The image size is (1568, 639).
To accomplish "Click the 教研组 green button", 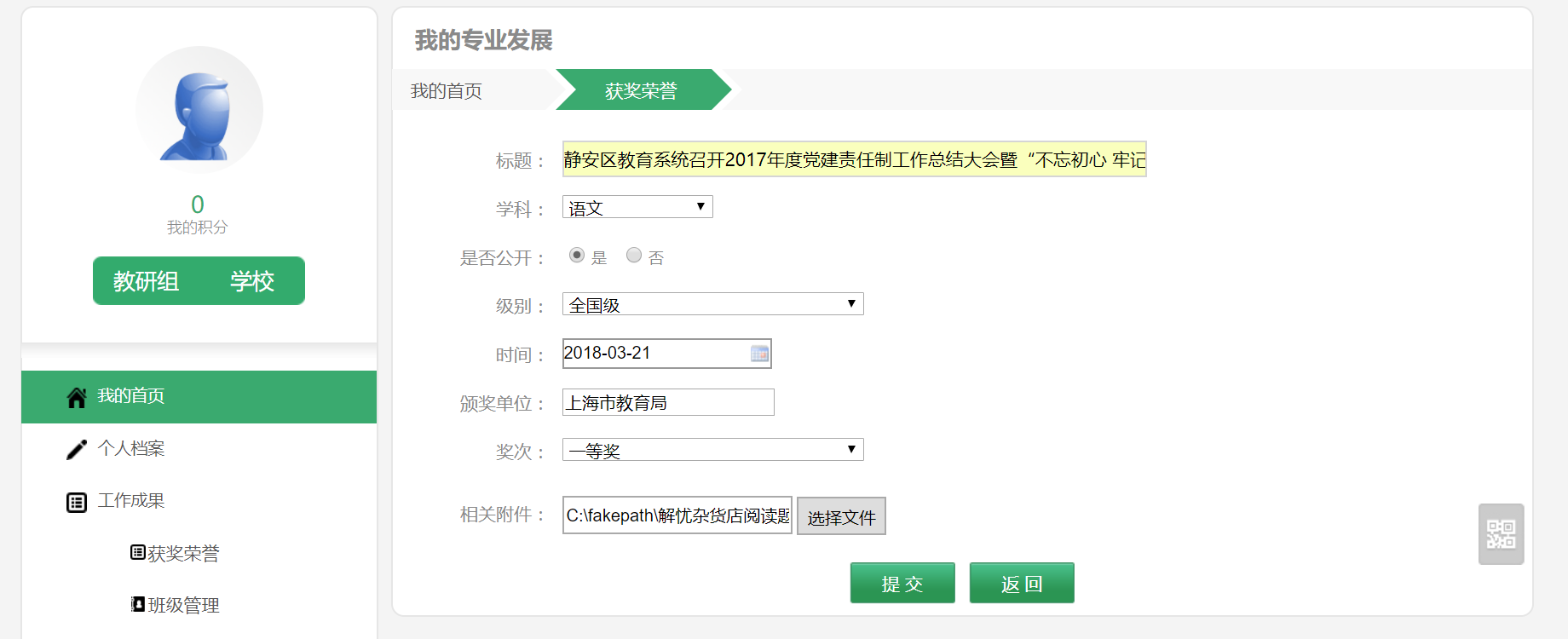I will coord(146,281).
